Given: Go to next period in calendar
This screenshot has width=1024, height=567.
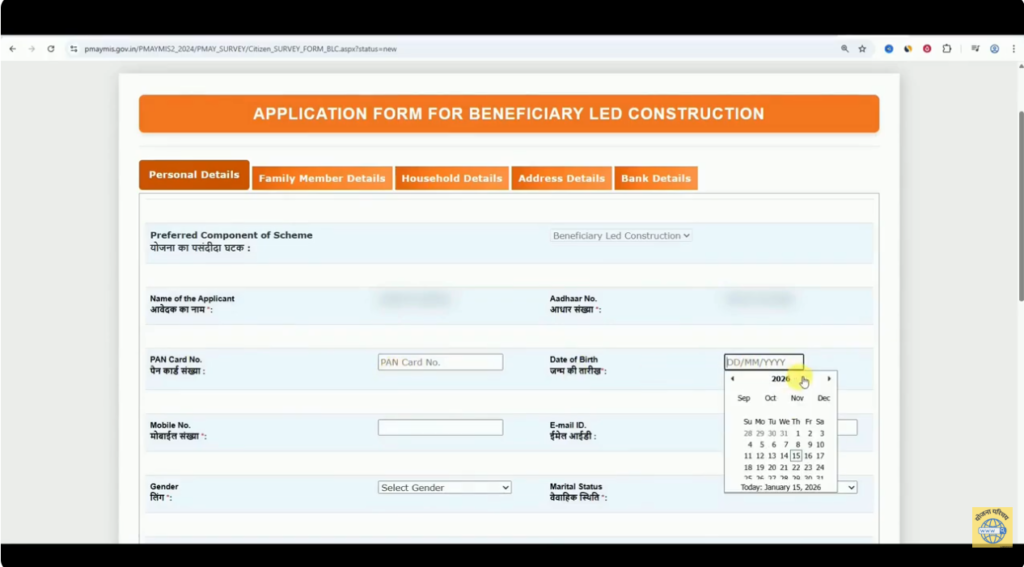Looking at the screenshot, I should click(828, 379).
